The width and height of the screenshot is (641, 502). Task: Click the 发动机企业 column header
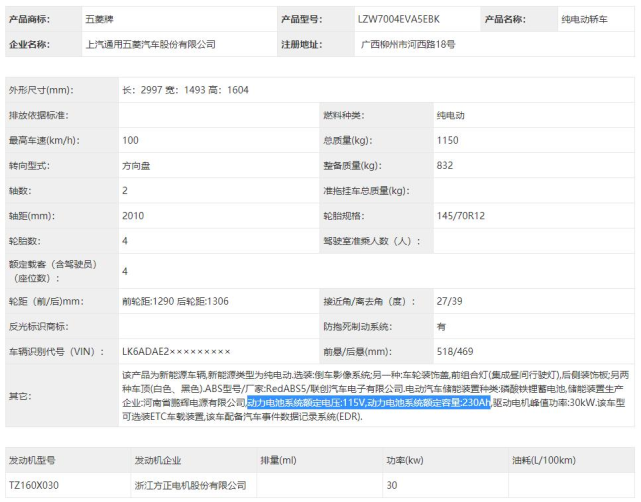[x=158, y=460]
